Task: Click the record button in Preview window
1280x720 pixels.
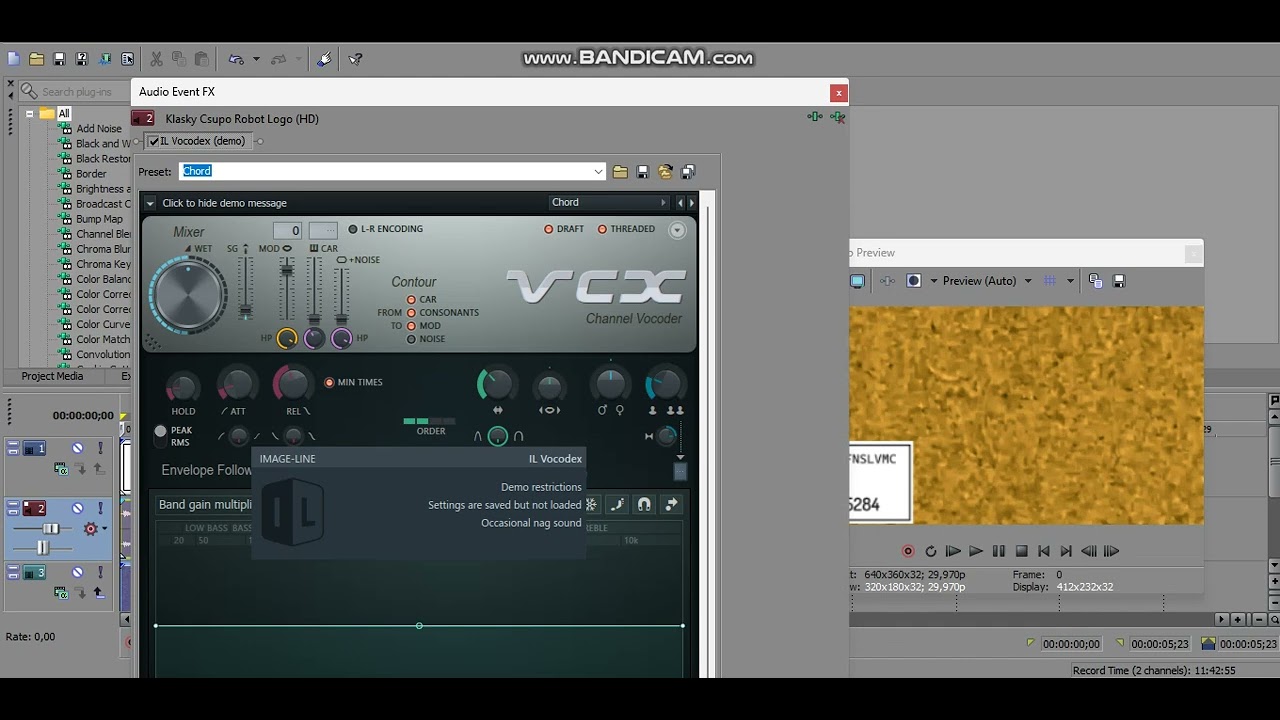Action: (908, 551)
